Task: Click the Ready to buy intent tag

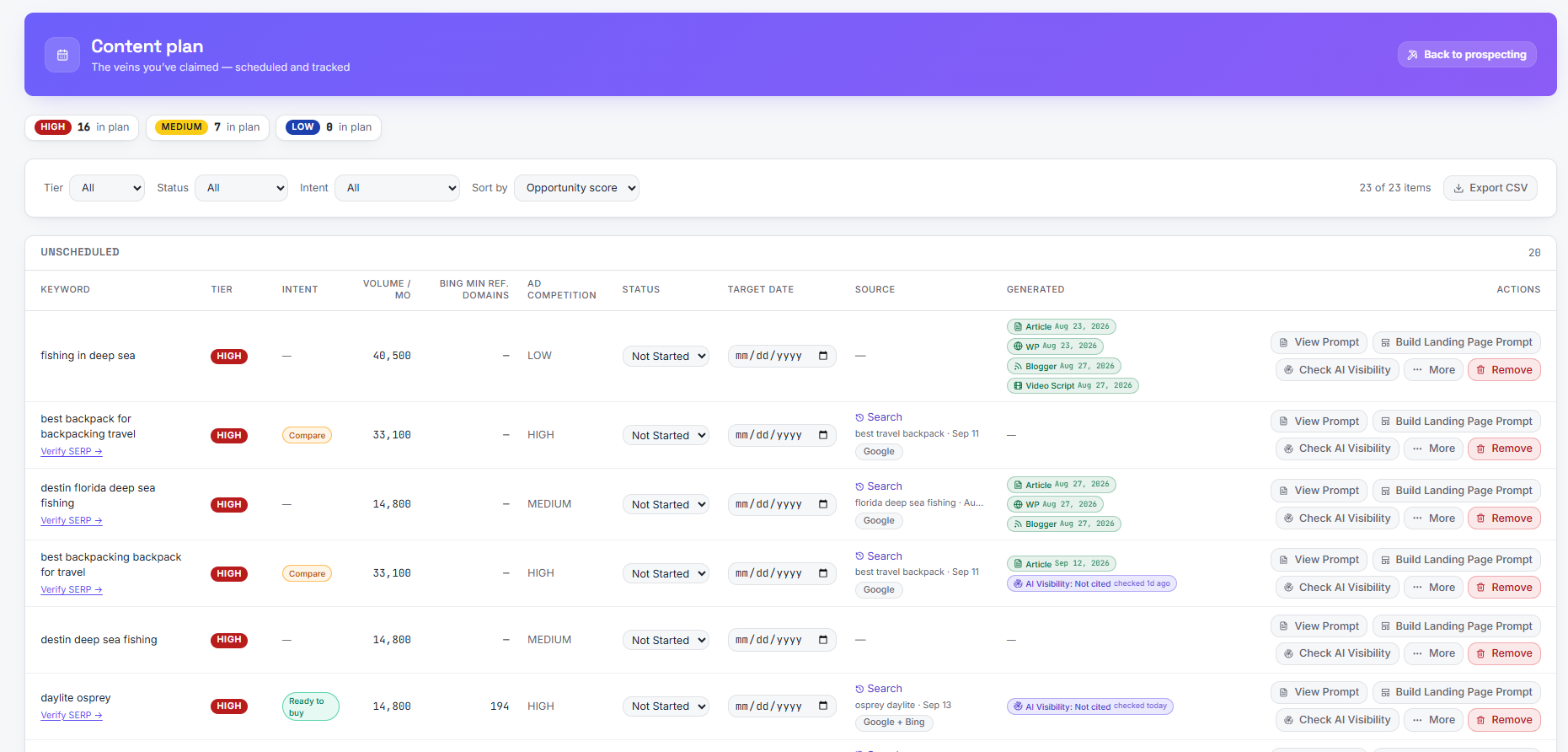Action: [310, 706]
